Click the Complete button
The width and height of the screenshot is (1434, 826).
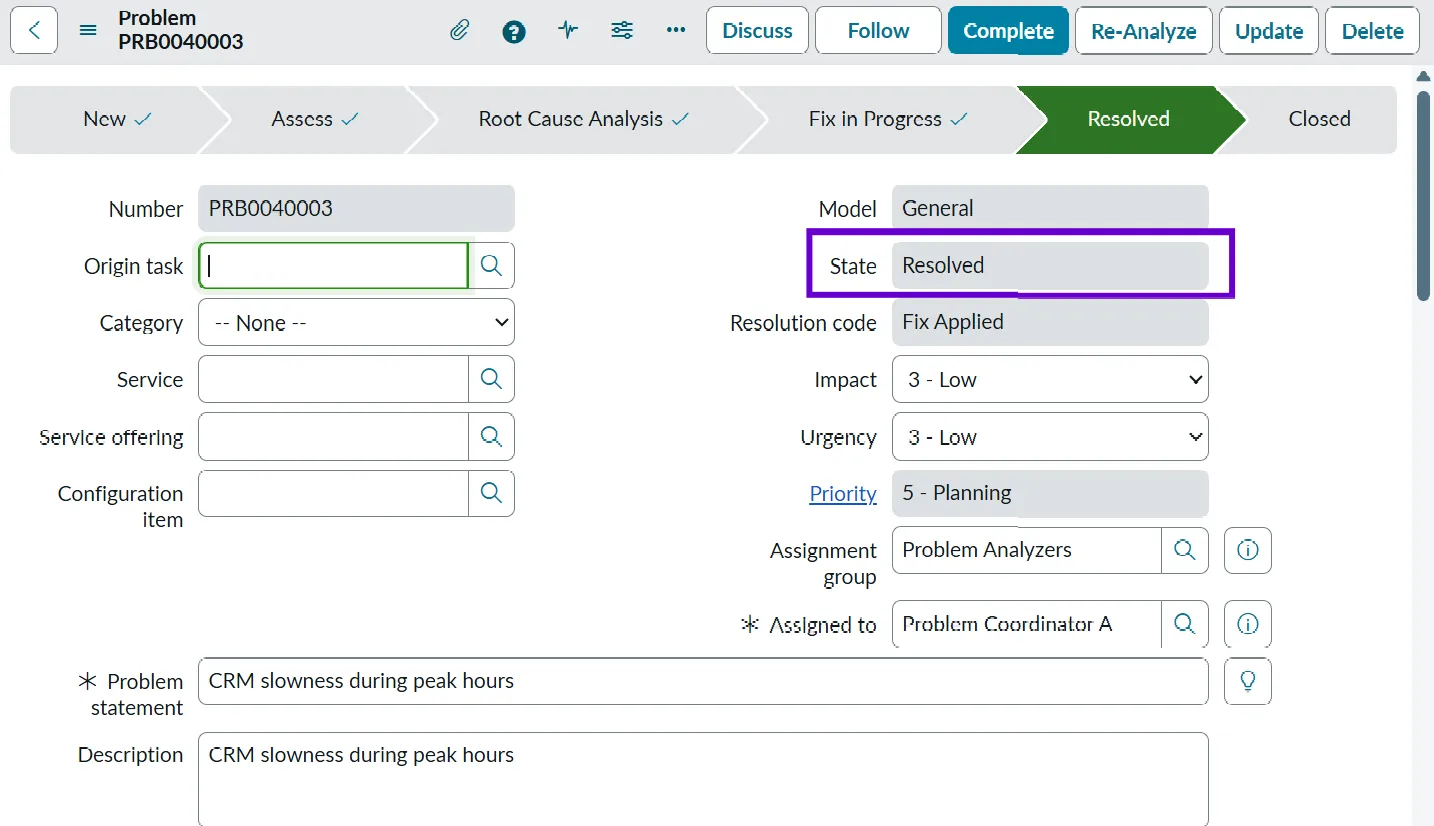click(x=1008, y=31)
